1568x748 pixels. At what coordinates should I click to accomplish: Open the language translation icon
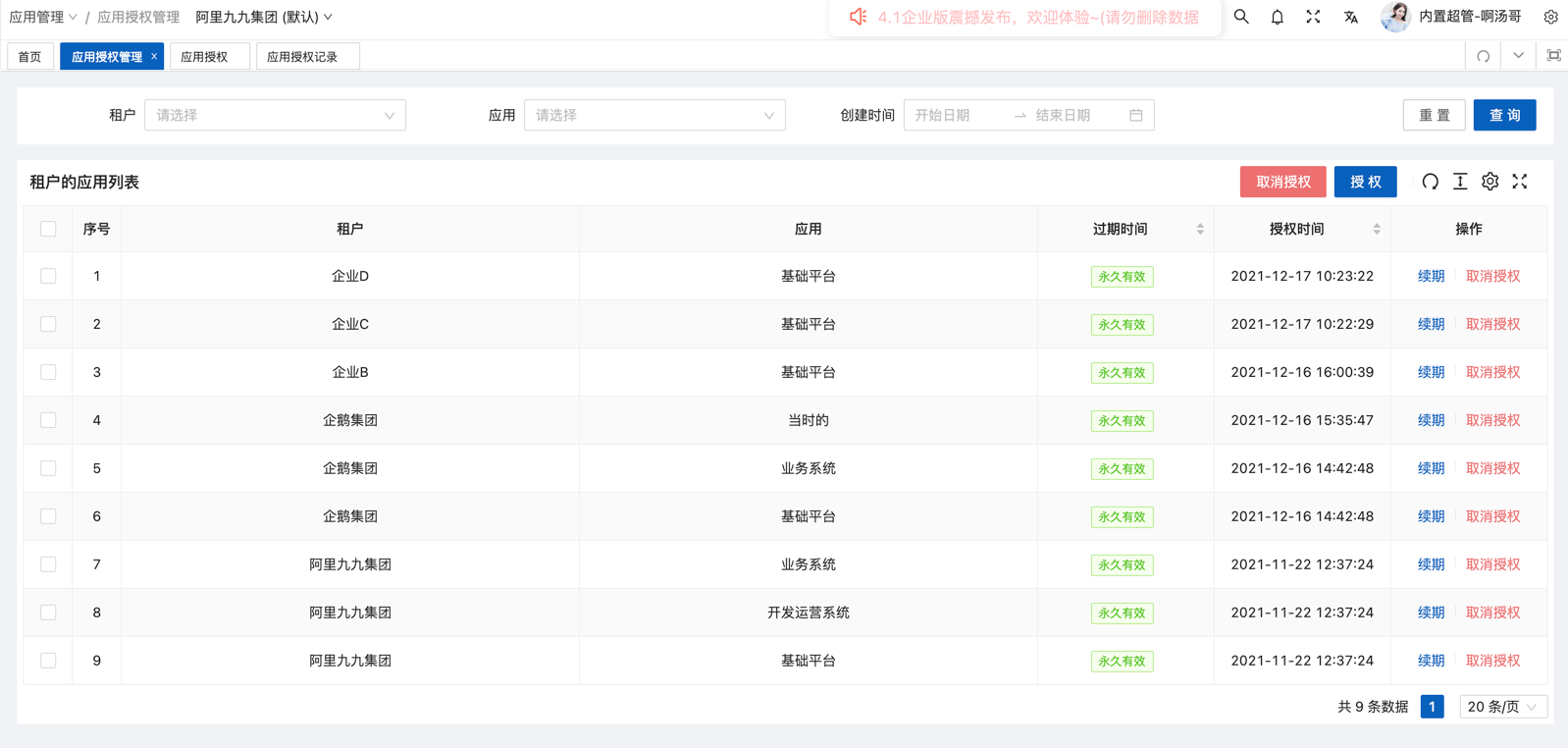coord(1350,17)
